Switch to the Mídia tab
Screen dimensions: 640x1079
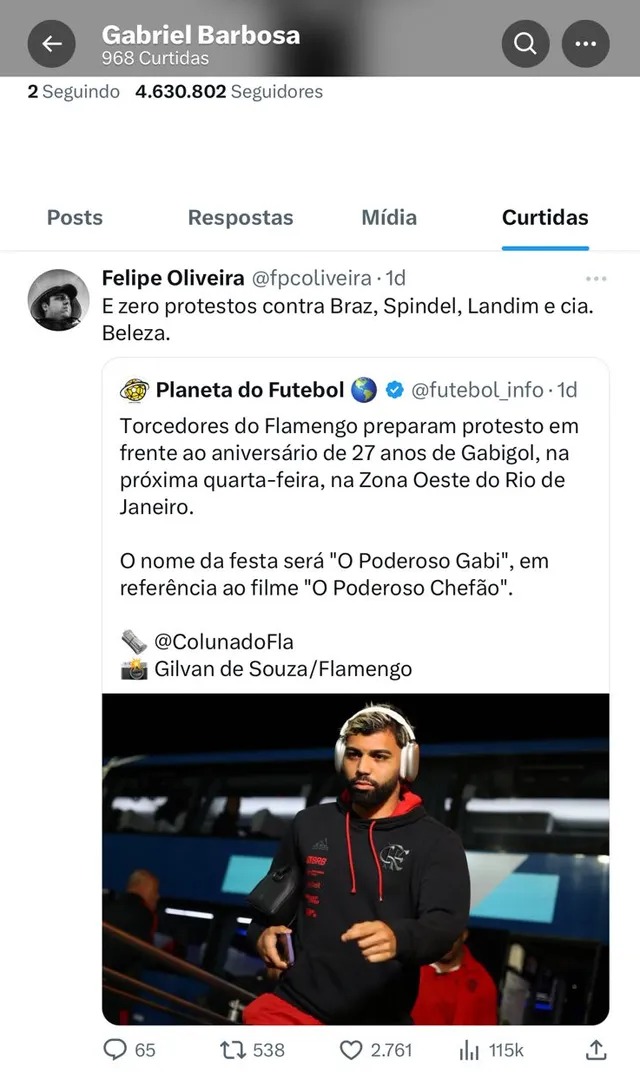click(388, 217)
